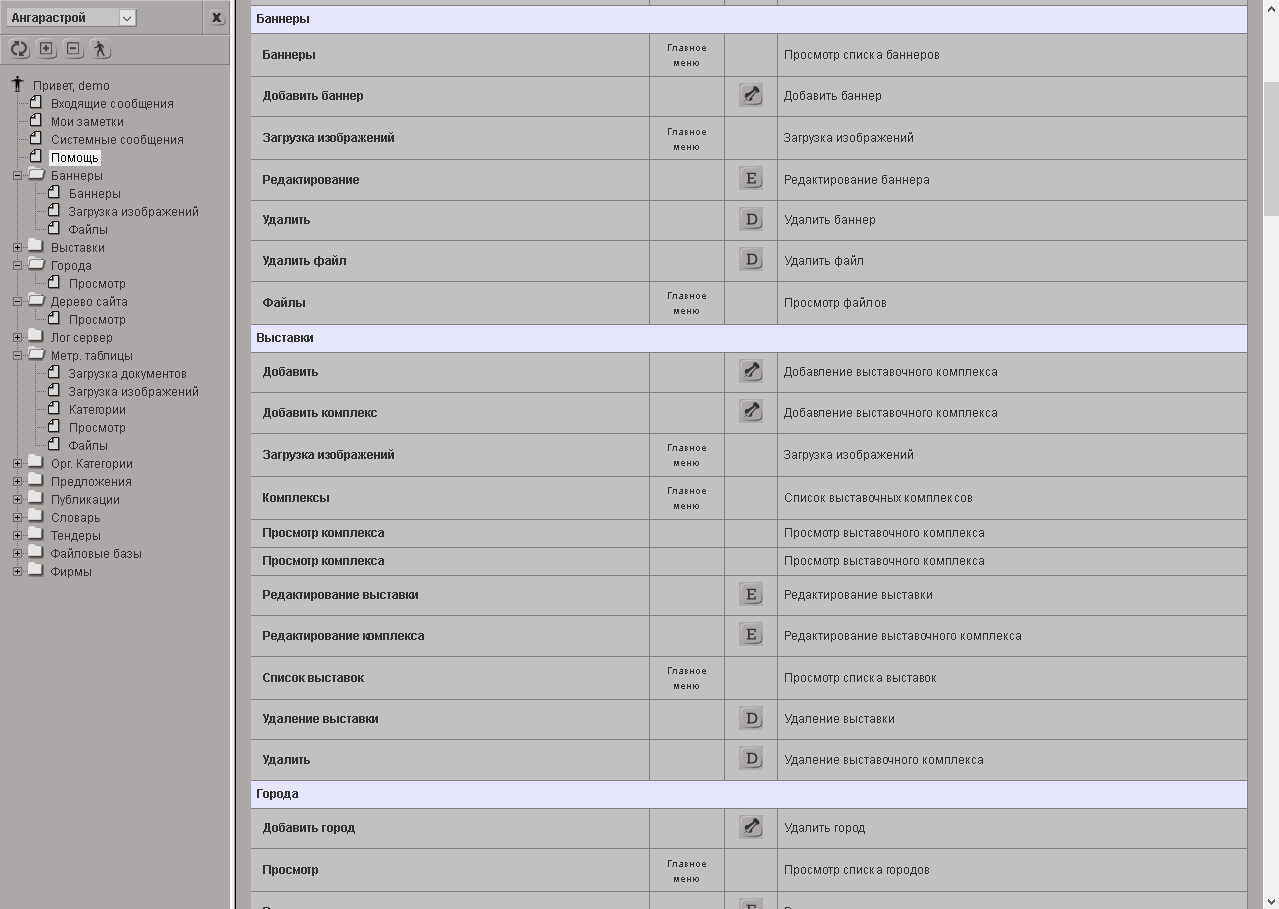Click the add icon in 'Добавить баннер' row
Screen dimensions: 1279x909
click(750, 95)
